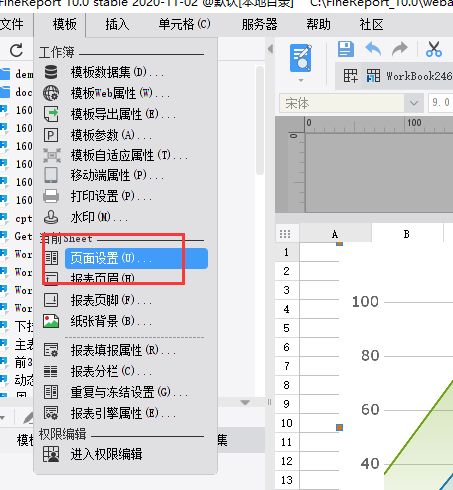Open the 单元格(C) menu
Screen dimensions: 453x490
click(184, 25)
